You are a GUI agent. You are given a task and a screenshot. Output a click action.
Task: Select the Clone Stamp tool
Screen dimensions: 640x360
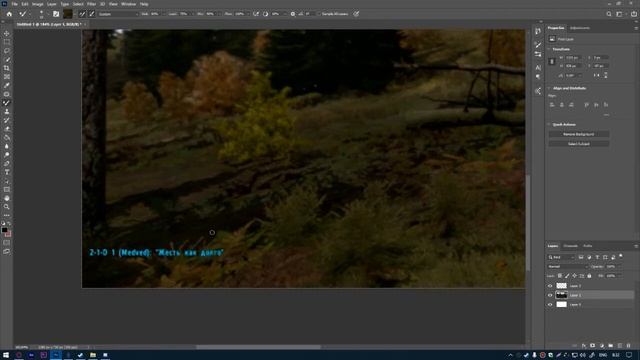(x=7, y=111)
